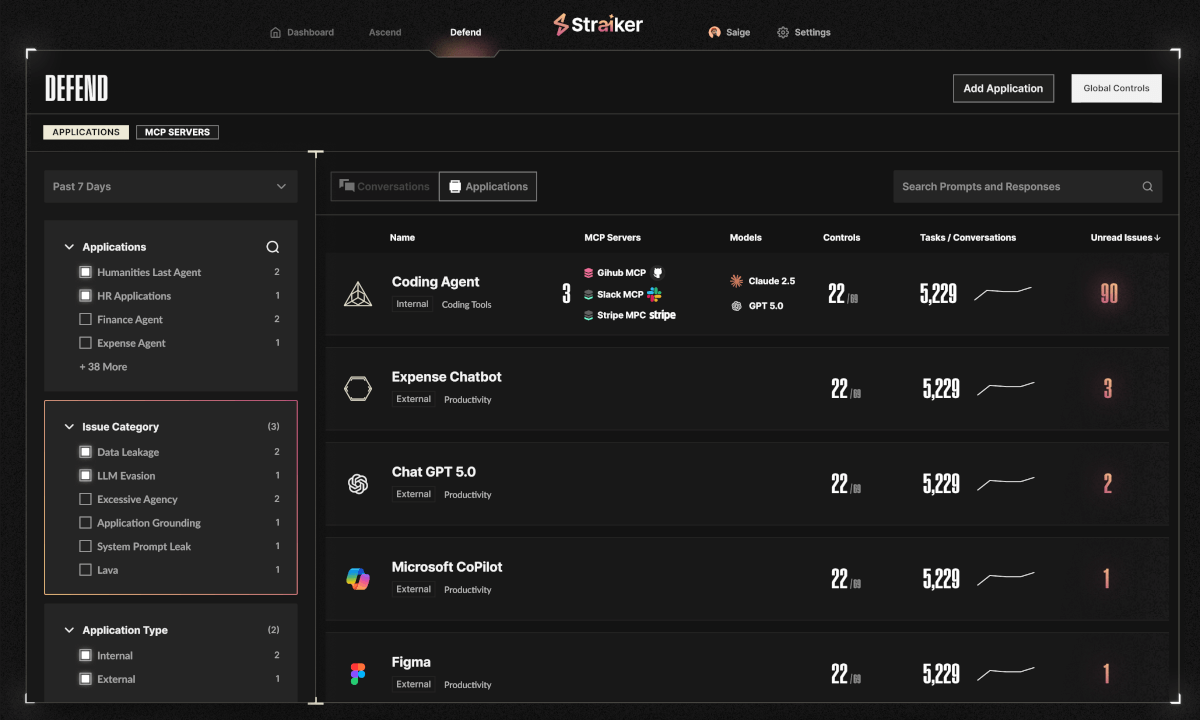The width and height of the screenshot is (1200, 720).
Task: Click the Figma logo icon
Action: (x=358, y=674)
